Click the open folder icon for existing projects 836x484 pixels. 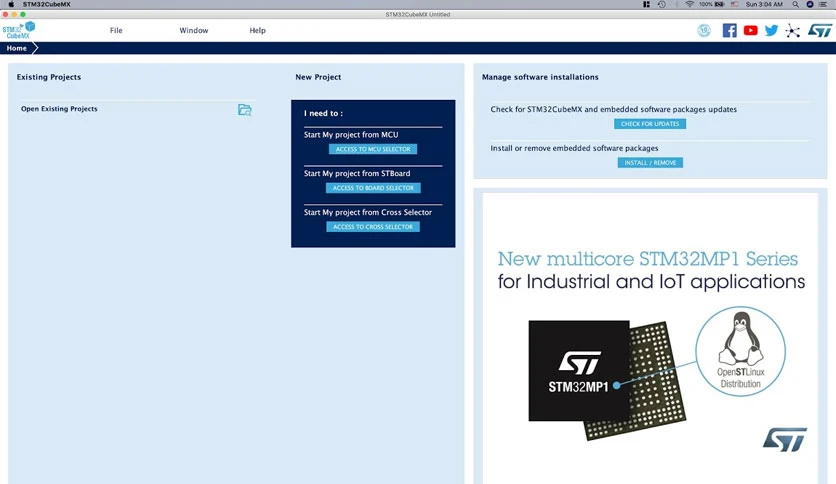244,110
